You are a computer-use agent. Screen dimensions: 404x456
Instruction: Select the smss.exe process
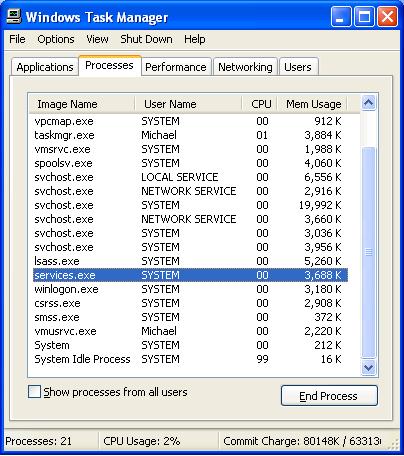pyautogui.click(x=190, y=317)
